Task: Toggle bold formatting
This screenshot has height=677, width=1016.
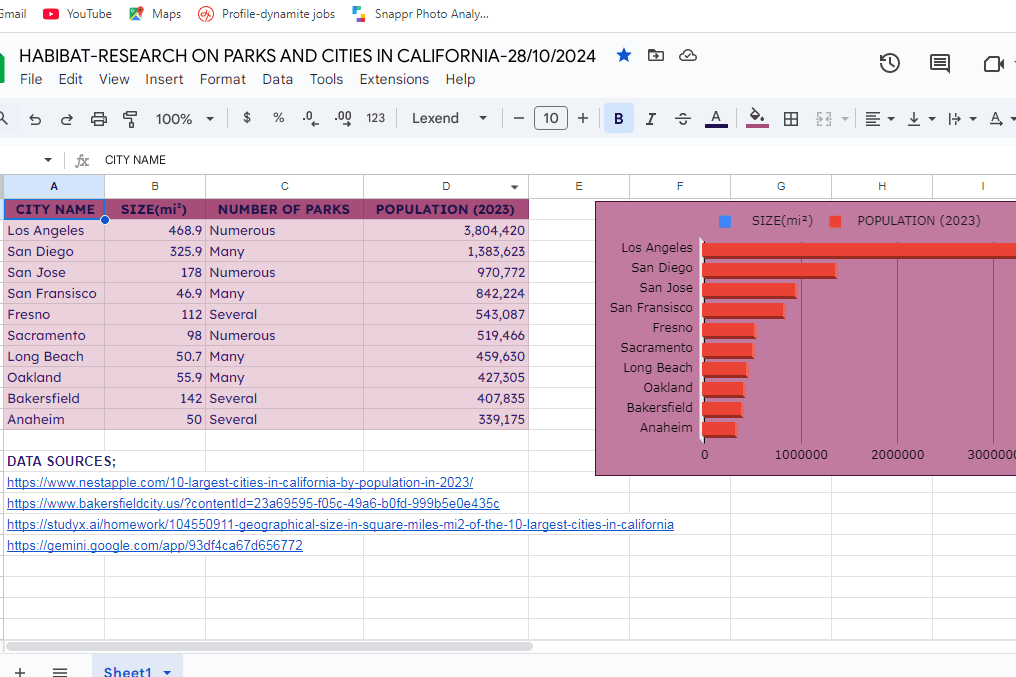Action: point(618,119)
